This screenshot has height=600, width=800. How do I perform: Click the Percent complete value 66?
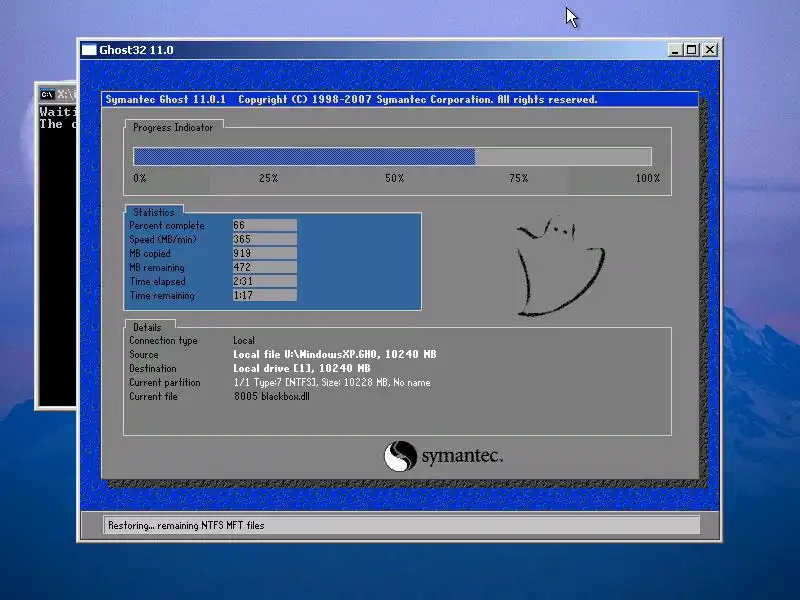(265, 225)
